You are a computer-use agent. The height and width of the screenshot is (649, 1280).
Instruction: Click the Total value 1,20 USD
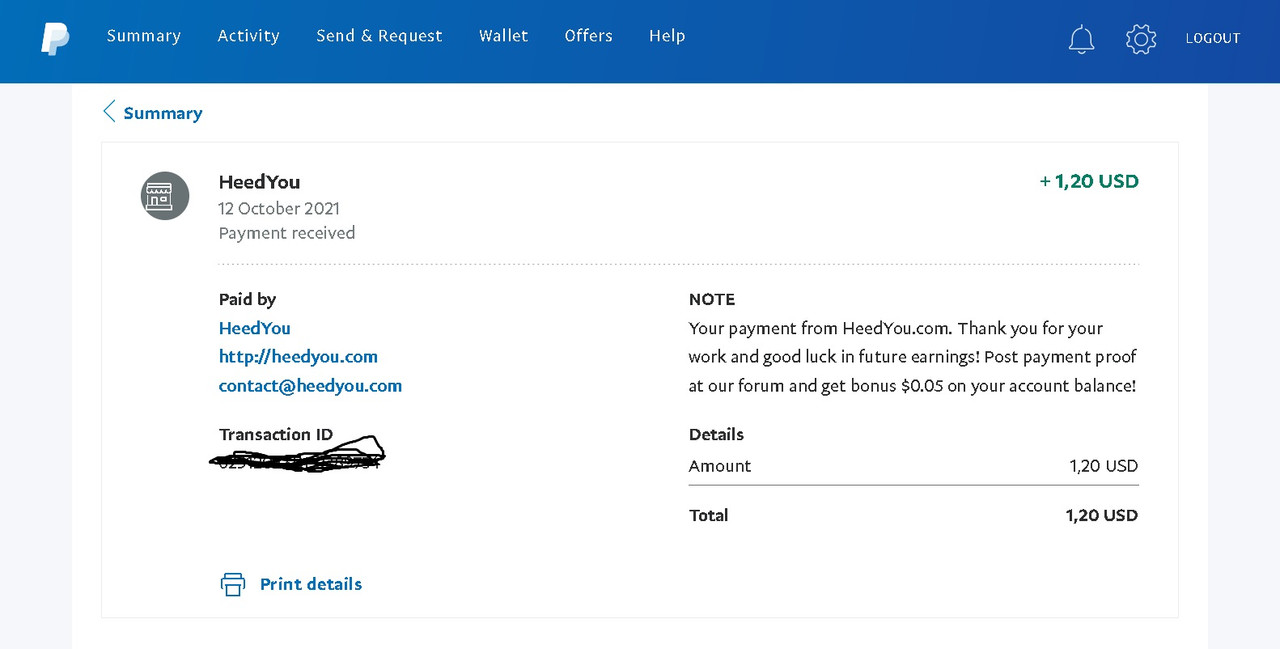tap(1102, 515)
